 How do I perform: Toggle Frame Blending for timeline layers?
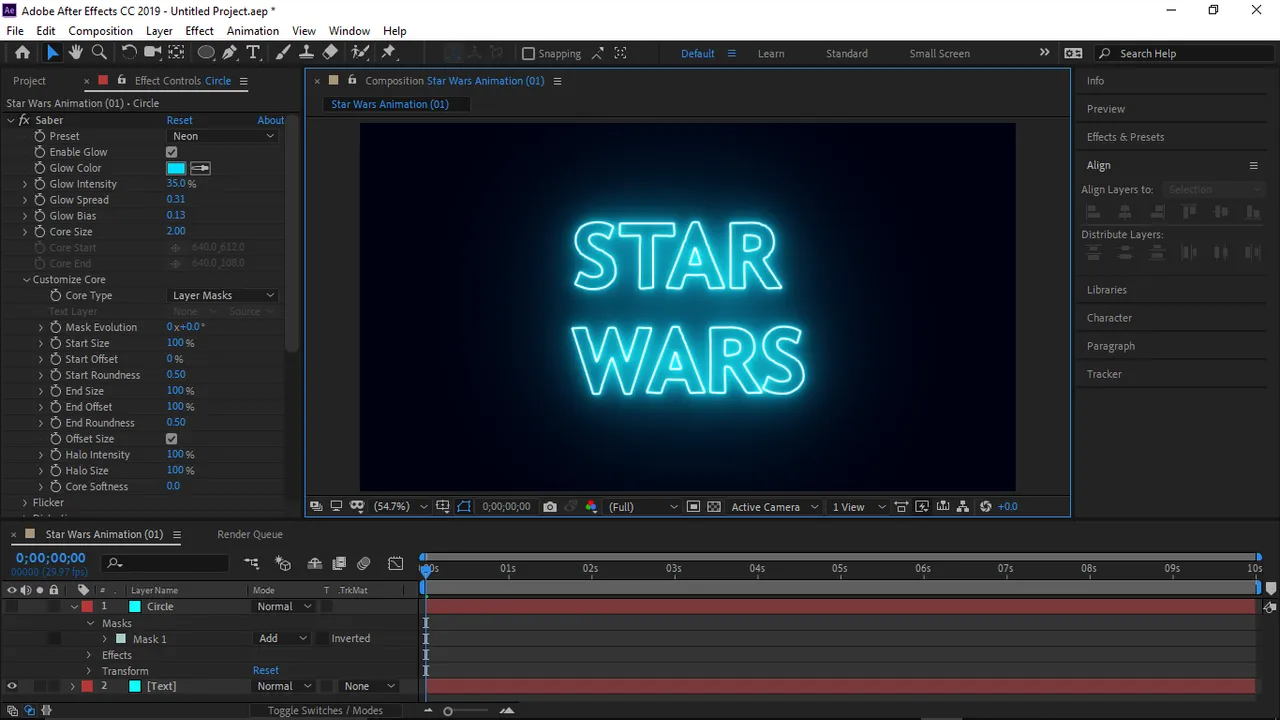point(339,564)
